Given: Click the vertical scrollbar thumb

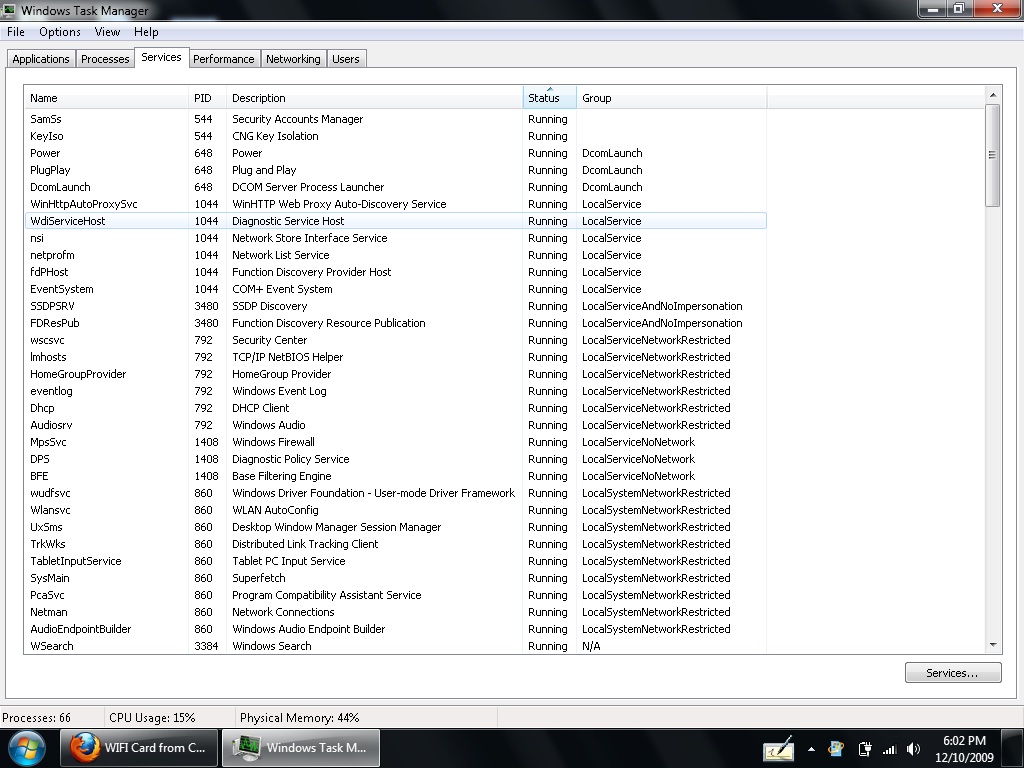Looking at the screenshot, I should tap(993, 155).
